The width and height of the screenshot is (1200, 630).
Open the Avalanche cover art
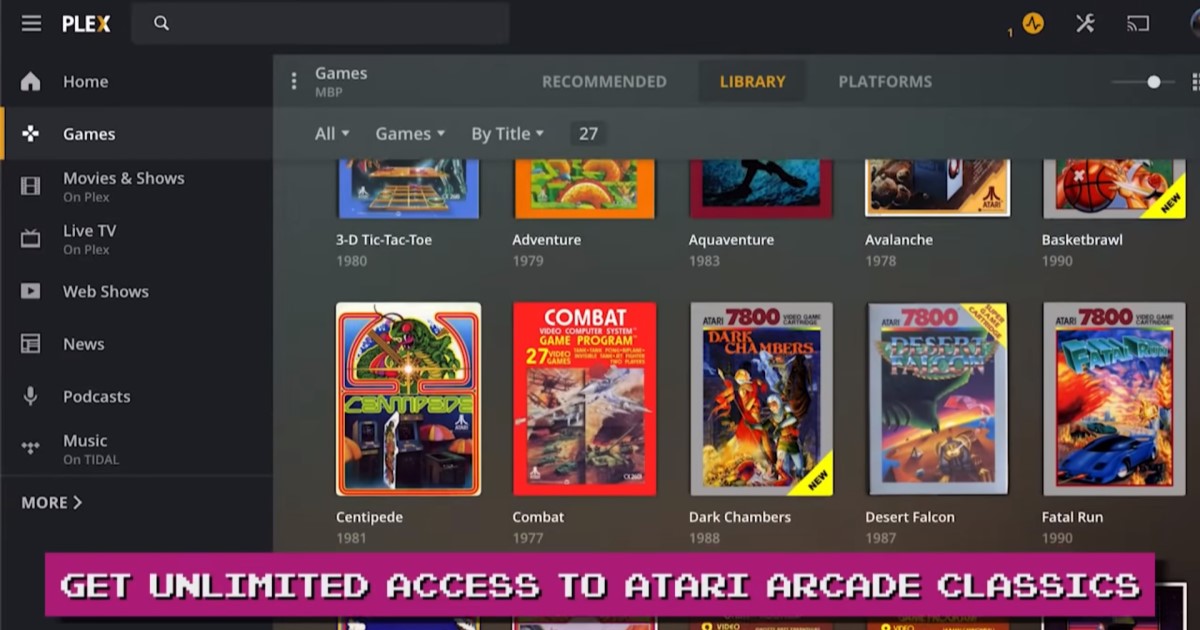click(x=938, y=188)
